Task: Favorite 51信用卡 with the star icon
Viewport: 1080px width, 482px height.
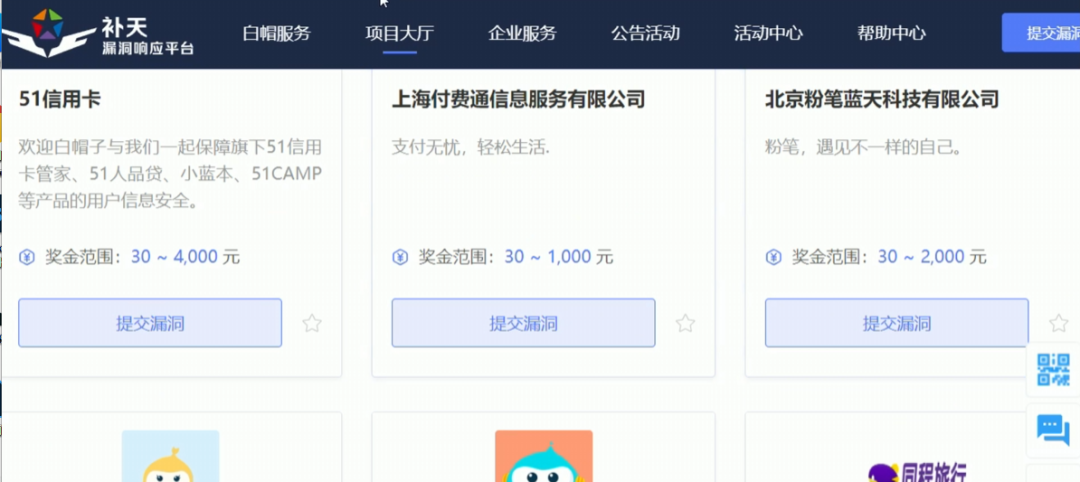Action: click(x=312, y=323)
